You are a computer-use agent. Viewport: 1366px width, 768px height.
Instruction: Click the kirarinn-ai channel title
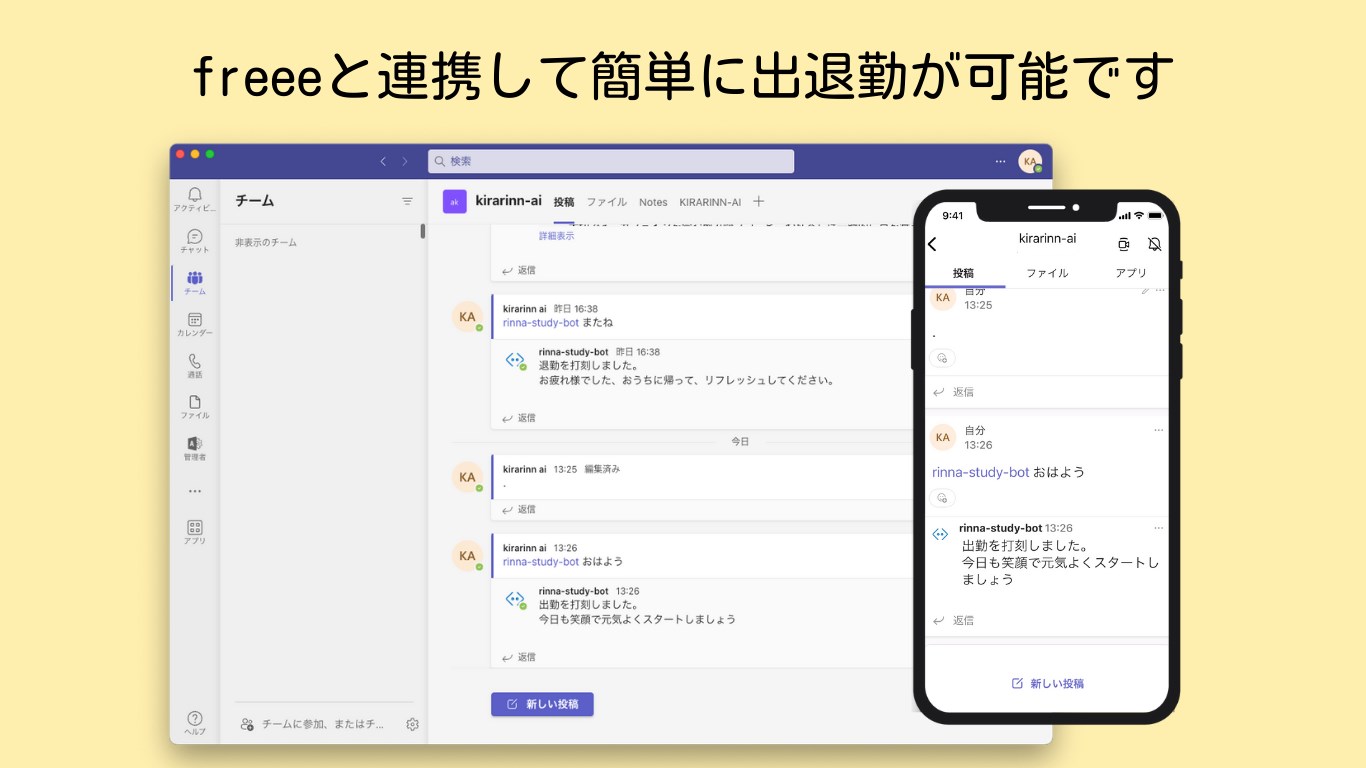pos(508,201)
